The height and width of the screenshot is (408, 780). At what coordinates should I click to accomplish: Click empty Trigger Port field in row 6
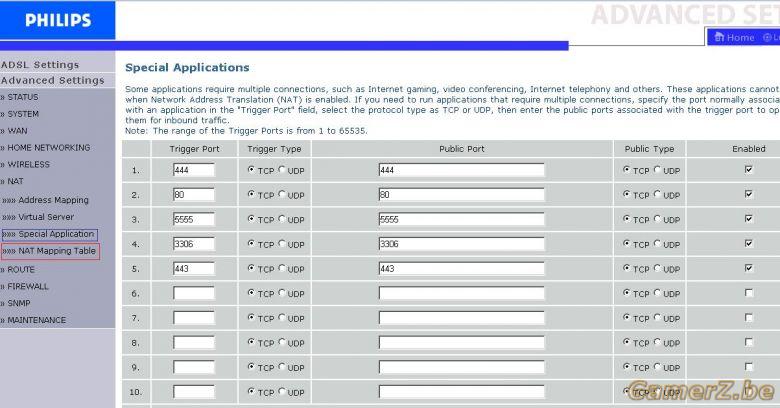pos(194,294)
